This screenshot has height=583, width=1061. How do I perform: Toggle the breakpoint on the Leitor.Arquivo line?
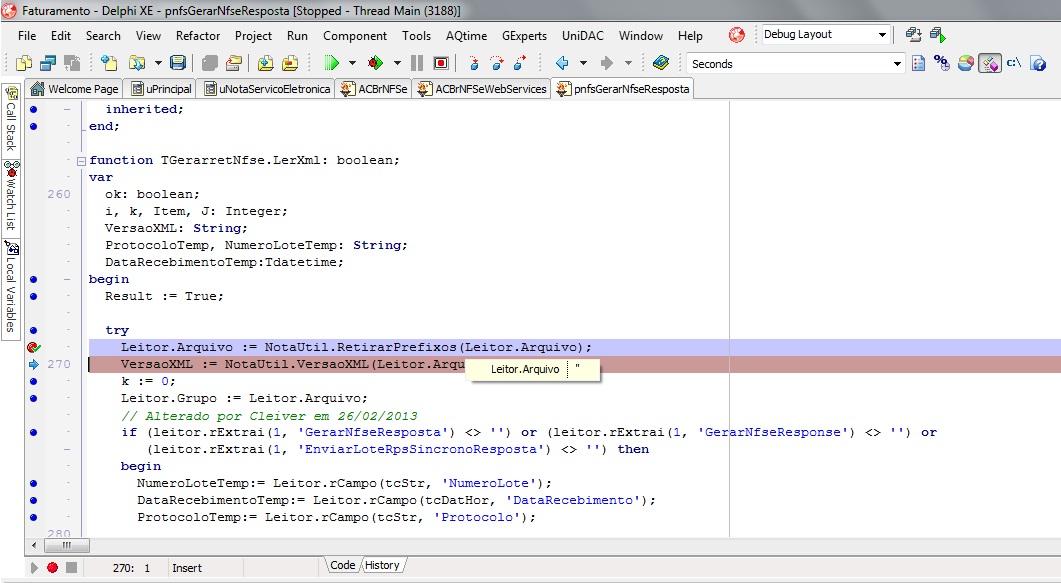click(x=33, y=348)
